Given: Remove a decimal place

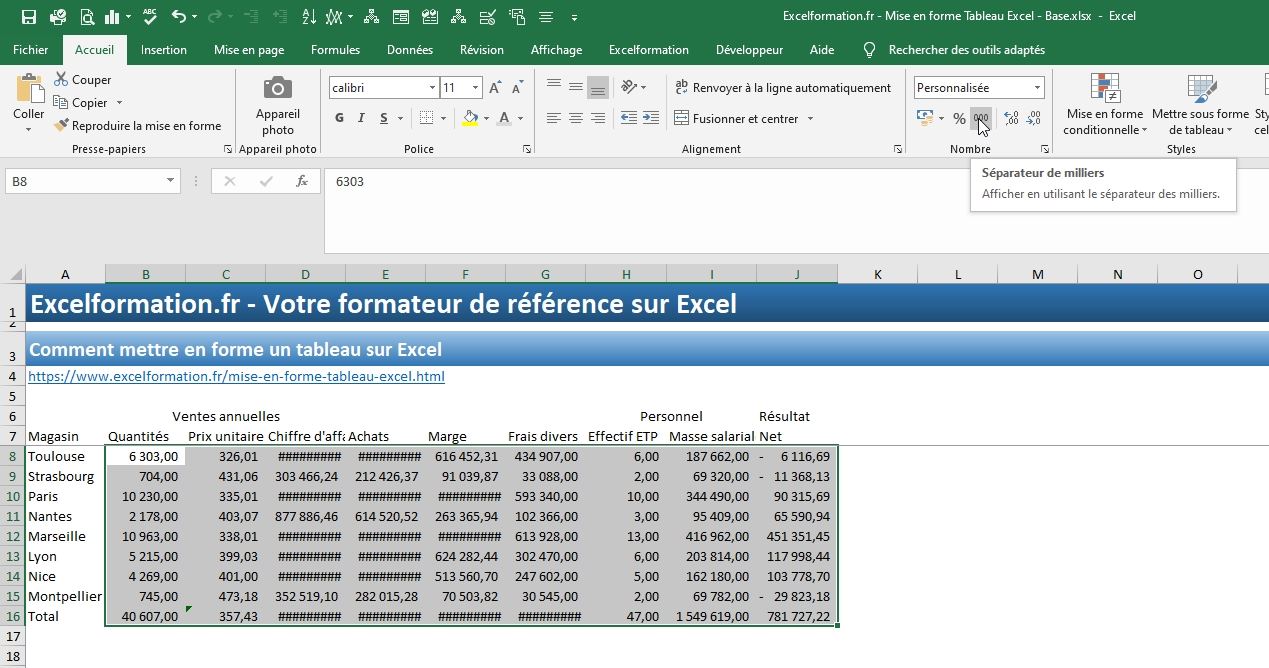Looking at the screenshot, I should click(1033, 118).
